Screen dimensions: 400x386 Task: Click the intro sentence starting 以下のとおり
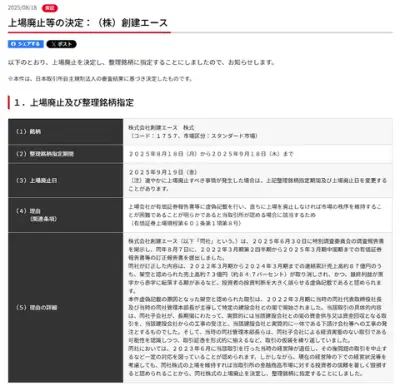(141, 62)
